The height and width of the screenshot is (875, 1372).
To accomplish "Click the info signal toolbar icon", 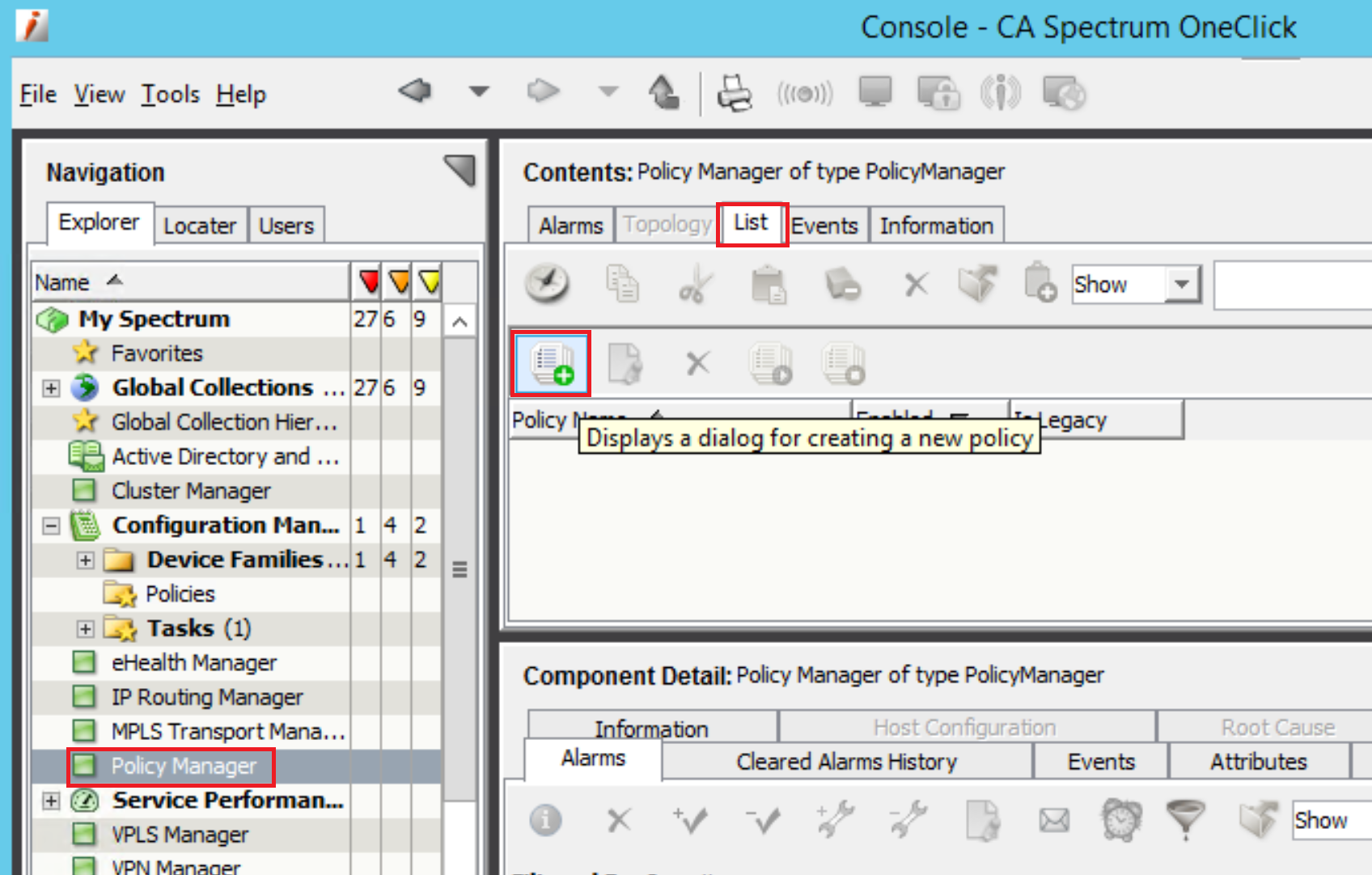I will (1001, 92).
